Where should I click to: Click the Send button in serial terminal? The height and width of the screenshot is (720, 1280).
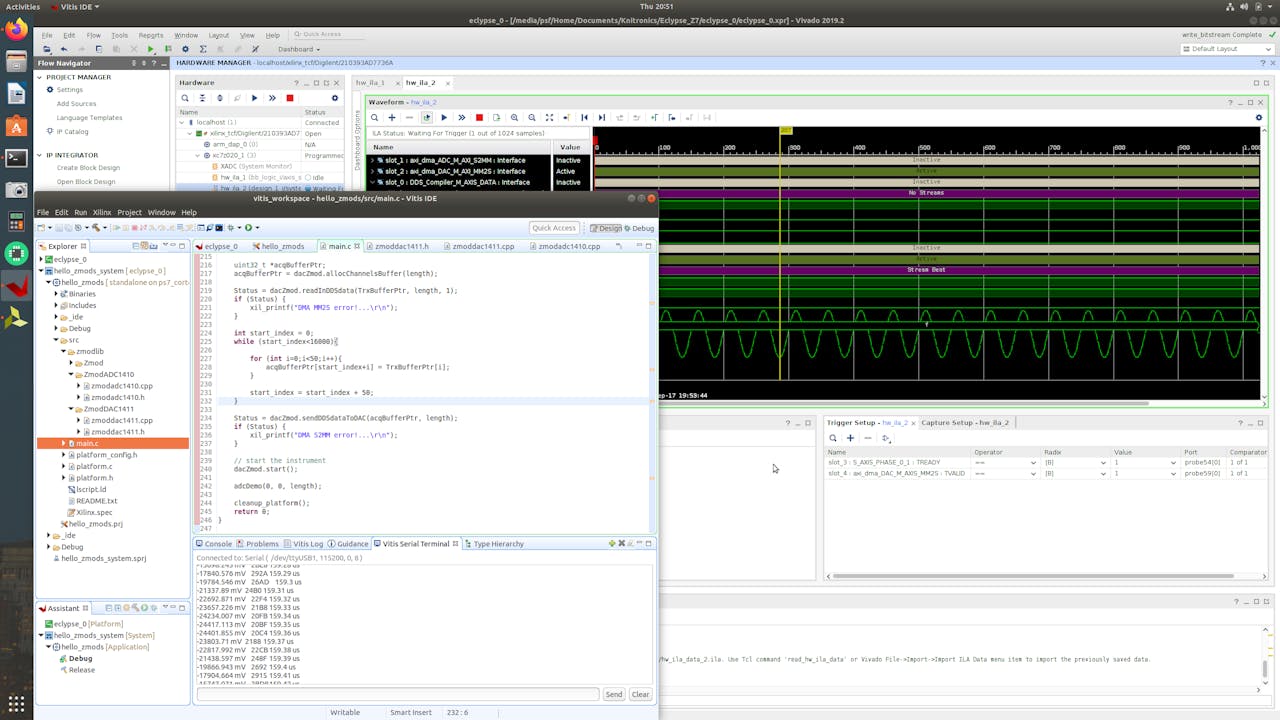[613, 694]
